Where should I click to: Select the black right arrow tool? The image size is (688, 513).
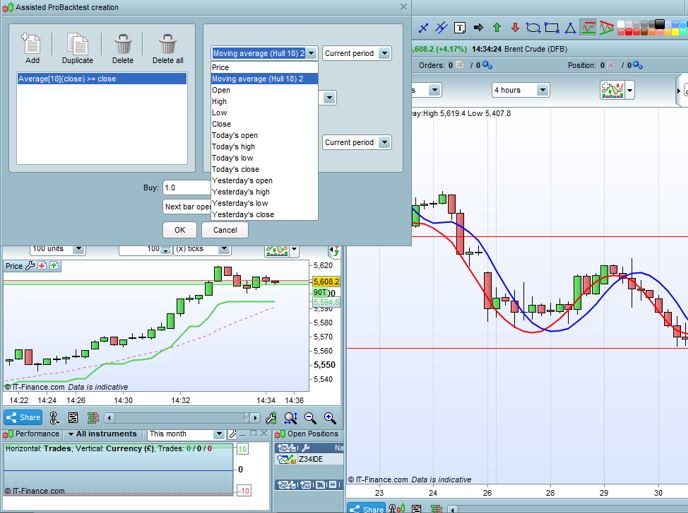point(478,28)
